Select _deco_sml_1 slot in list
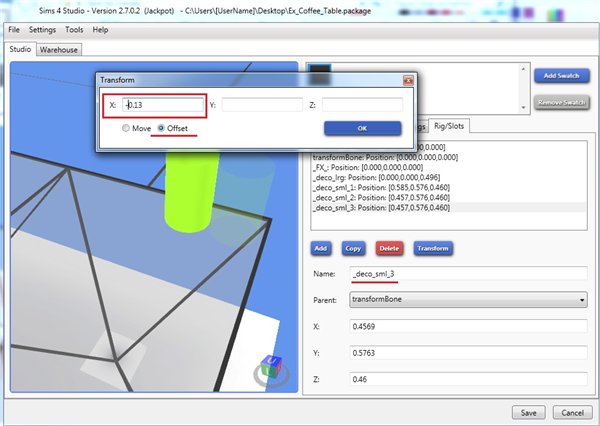Screen dimensions: 600x426 point(380,186)
